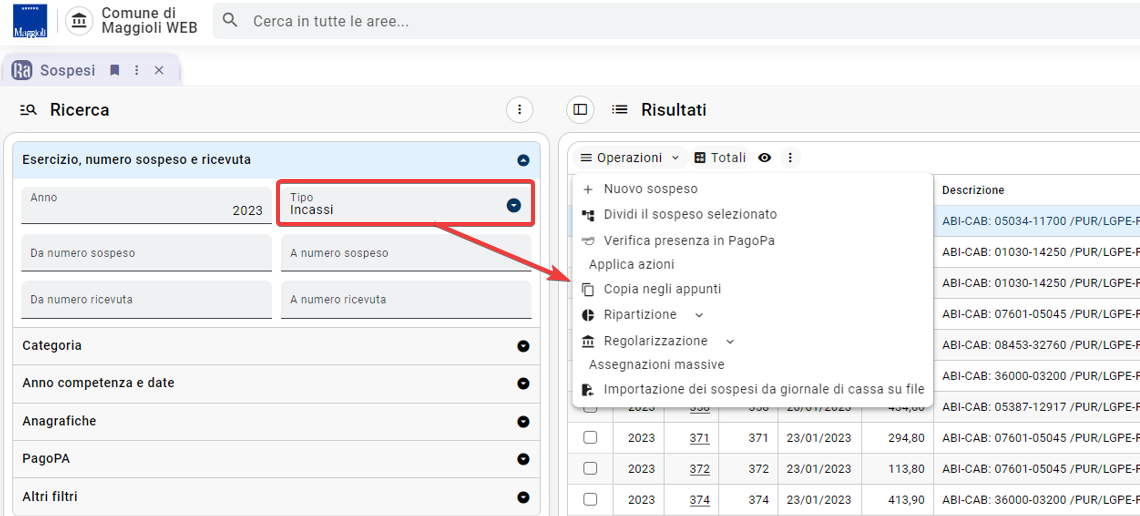
Task: Open the three-dot menu beside Totali
Action: coord(790,158)
